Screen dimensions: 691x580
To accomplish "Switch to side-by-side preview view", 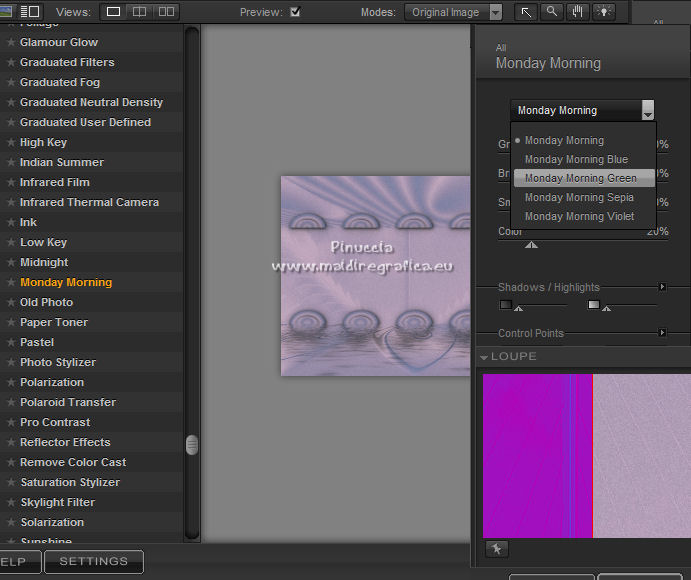I will pos(166,12).
